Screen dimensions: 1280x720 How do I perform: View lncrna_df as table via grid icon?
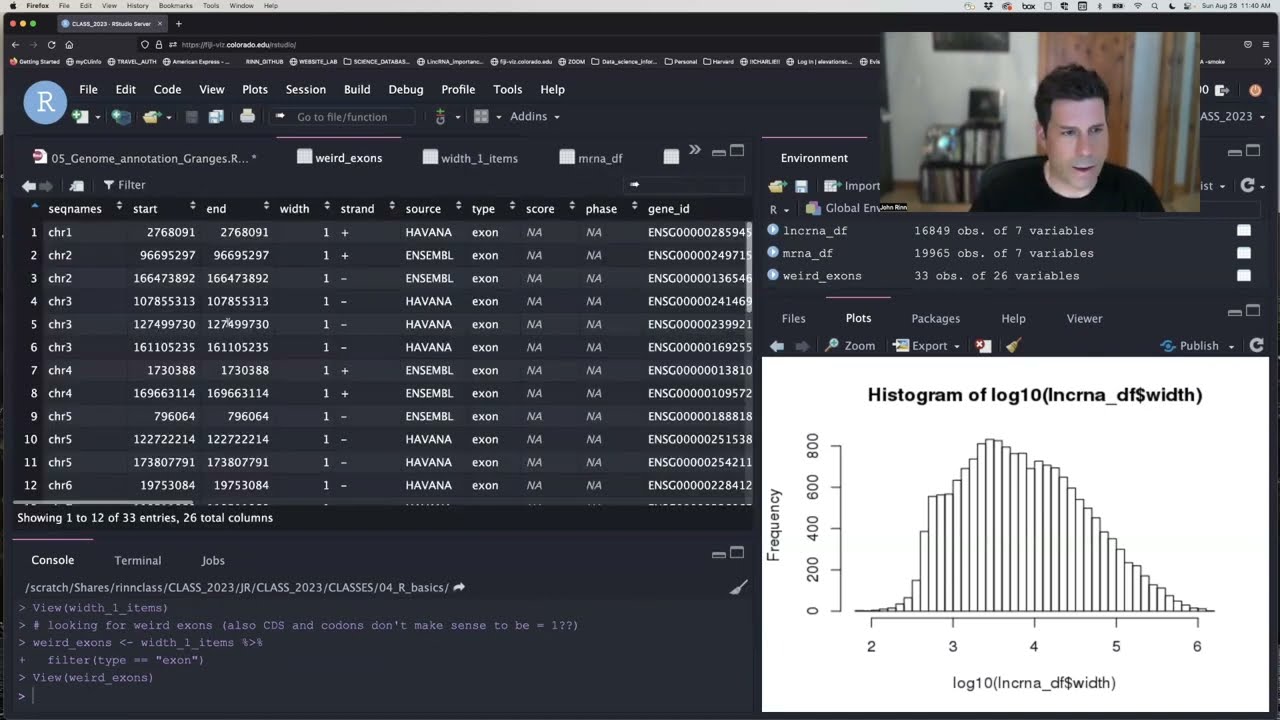pyautogui.click(x=1243, y=230)
